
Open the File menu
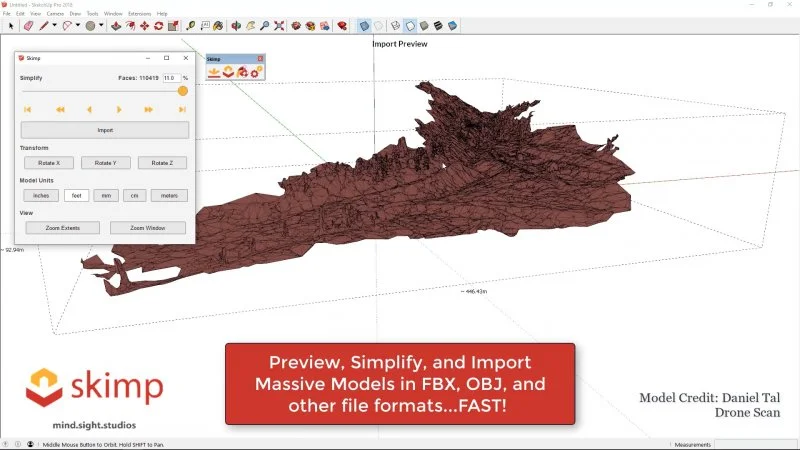coord(7,14)
